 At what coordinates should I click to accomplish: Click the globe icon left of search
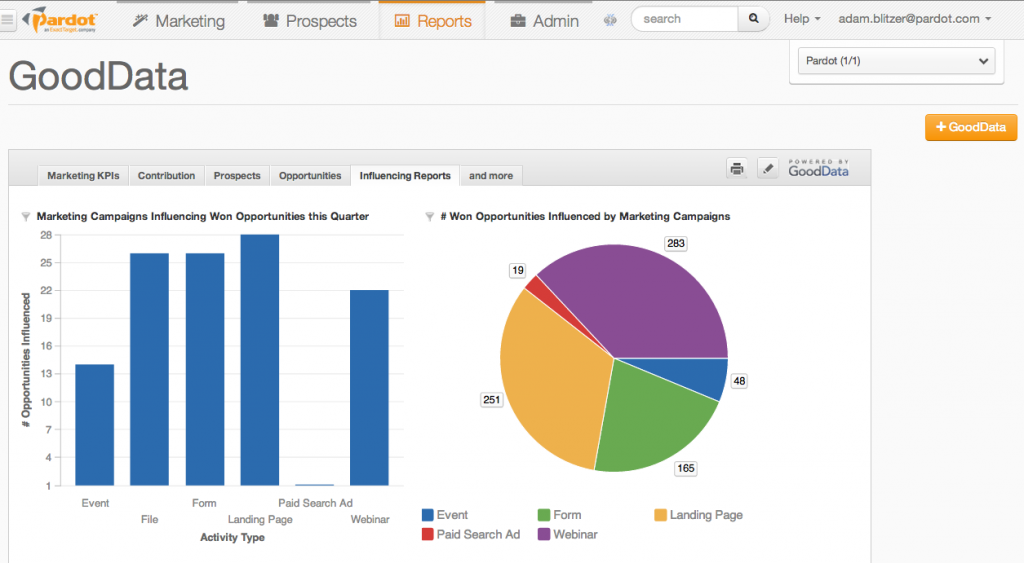[x=610, y=20]
